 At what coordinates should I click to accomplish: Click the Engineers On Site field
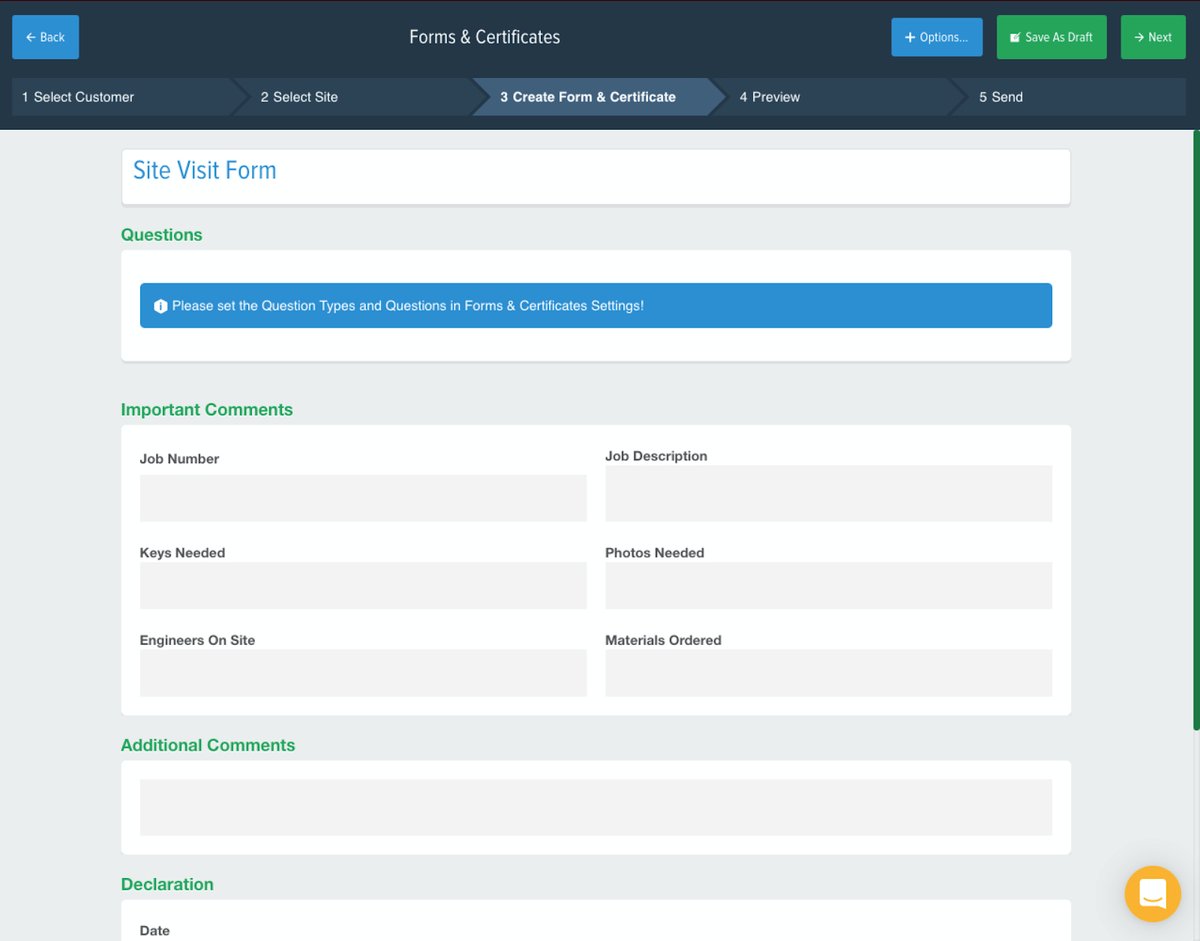point(363,673)
